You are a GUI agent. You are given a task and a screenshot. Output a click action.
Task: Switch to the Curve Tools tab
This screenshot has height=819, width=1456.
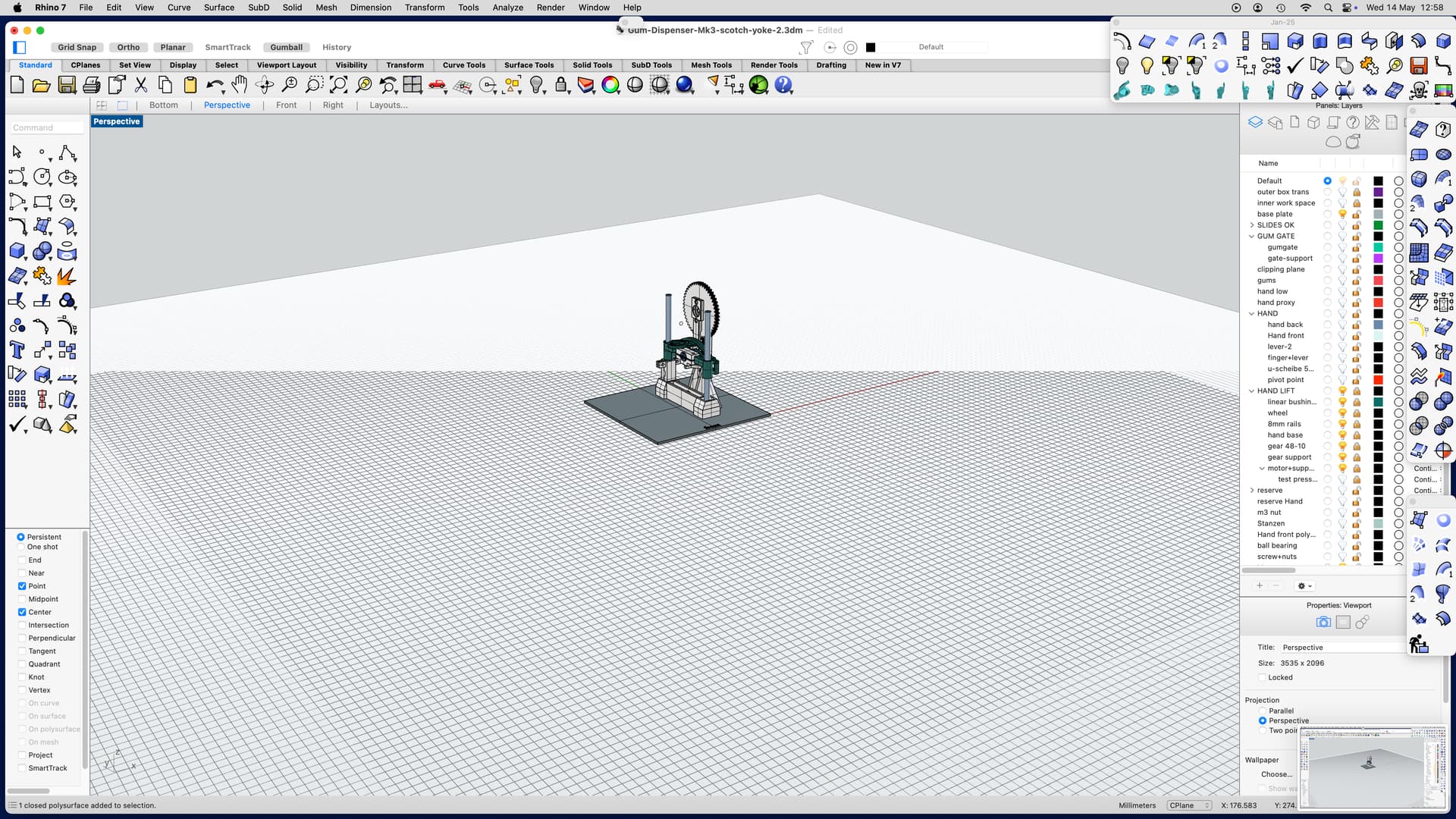[x=464, y=65]
